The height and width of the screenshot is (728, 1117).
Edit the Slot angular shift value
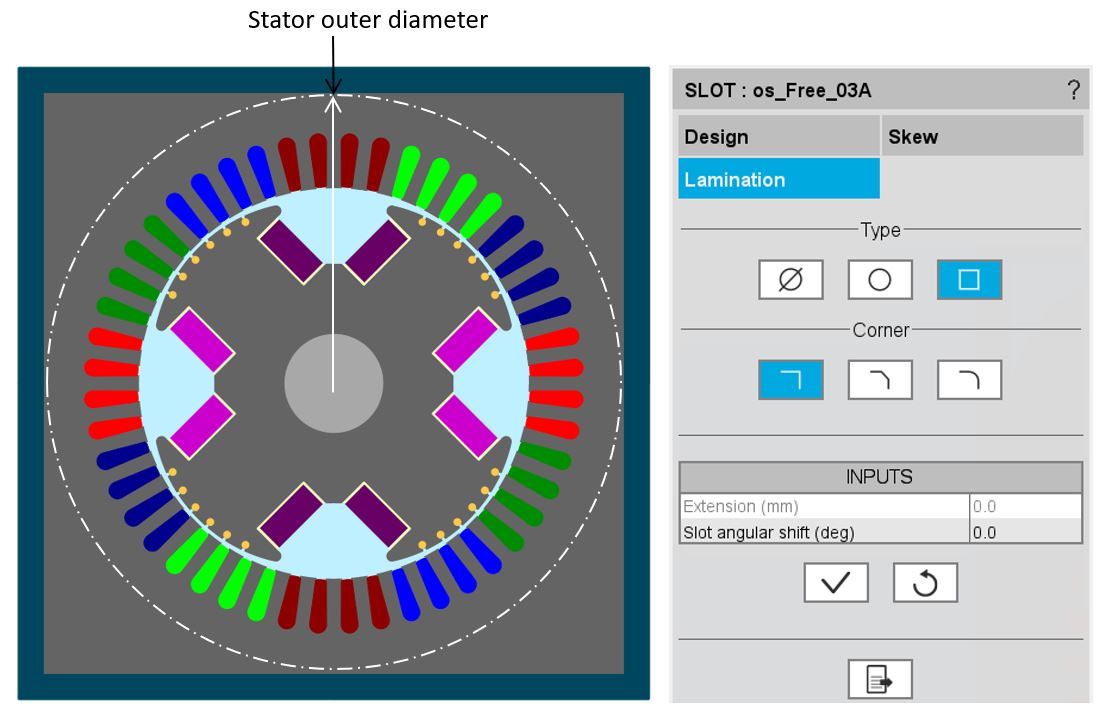point(1024,532)
